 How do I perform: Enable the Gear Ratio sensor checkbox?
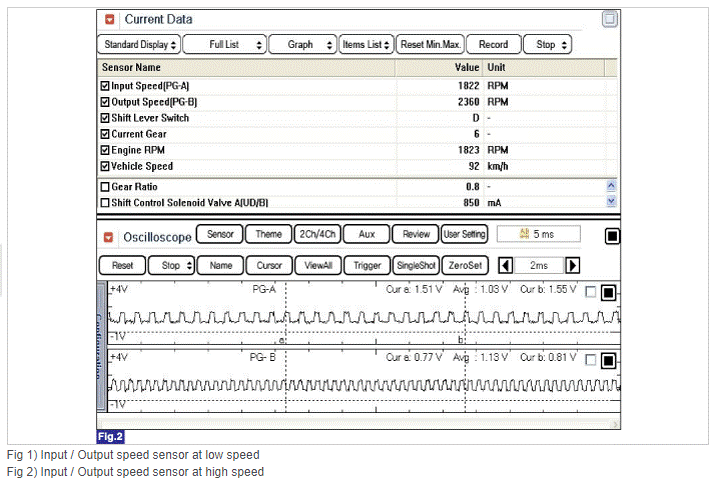105,187
